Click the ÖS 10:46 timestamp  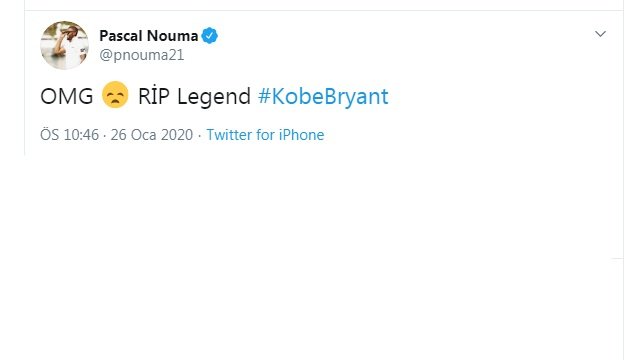69,135
